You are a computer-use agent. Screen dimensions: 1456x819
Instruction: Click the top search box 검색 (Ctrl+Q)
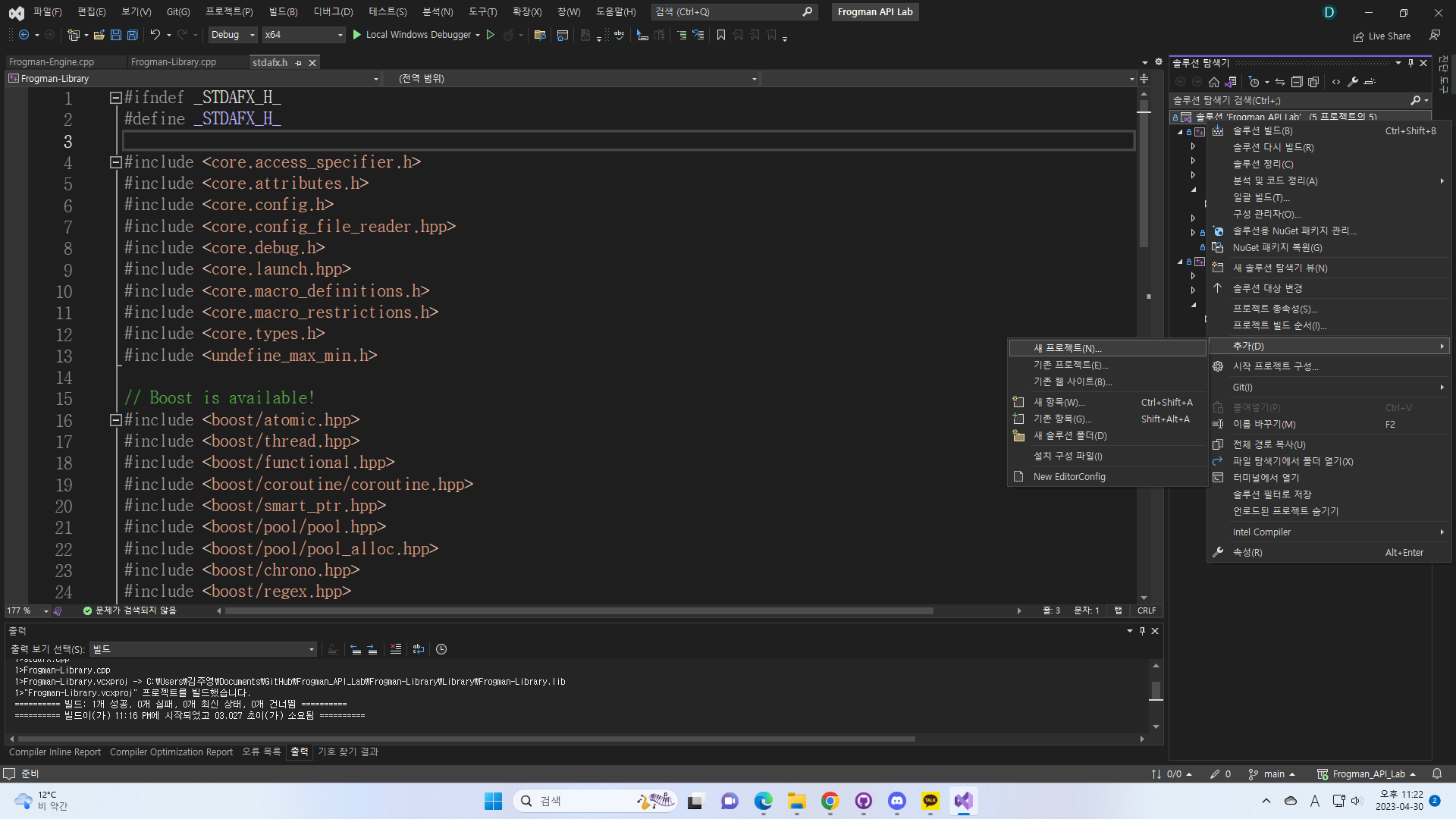coord(733,12)
